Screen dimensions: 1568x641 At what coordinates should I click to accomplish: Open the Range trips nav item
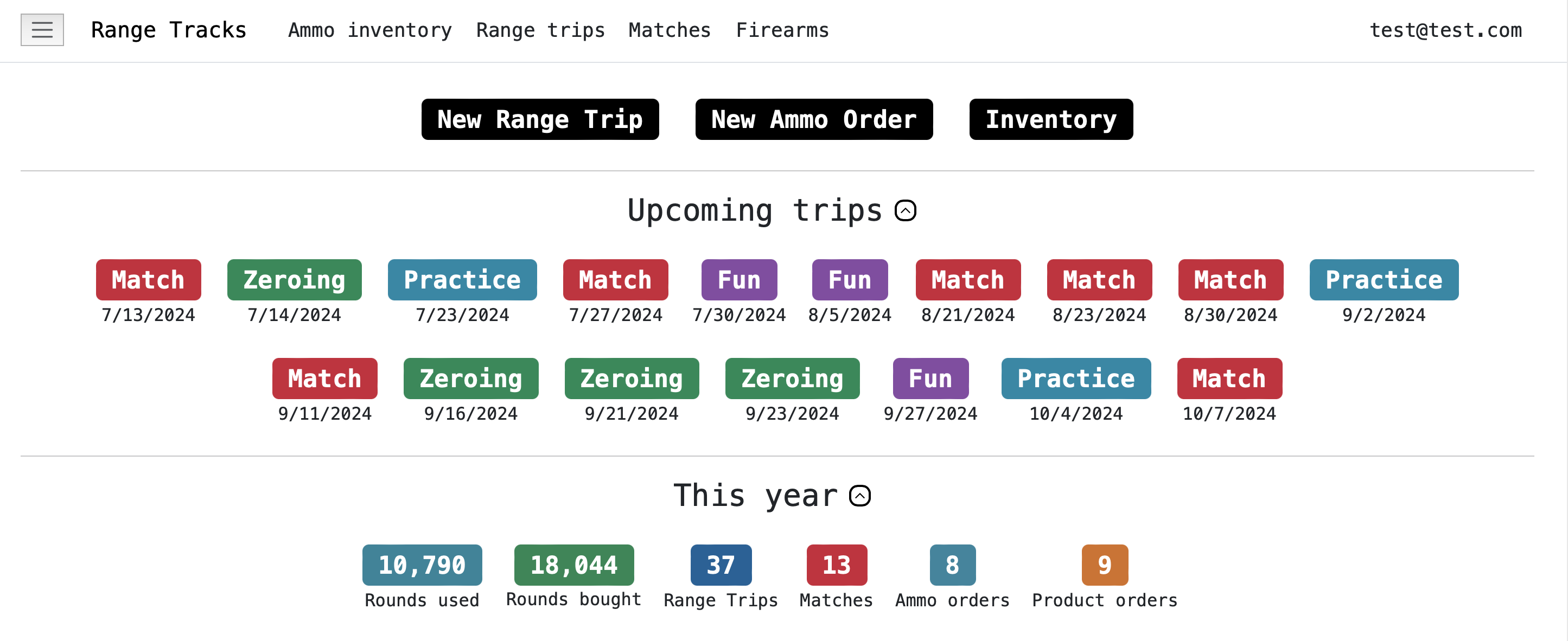point(540,30)
